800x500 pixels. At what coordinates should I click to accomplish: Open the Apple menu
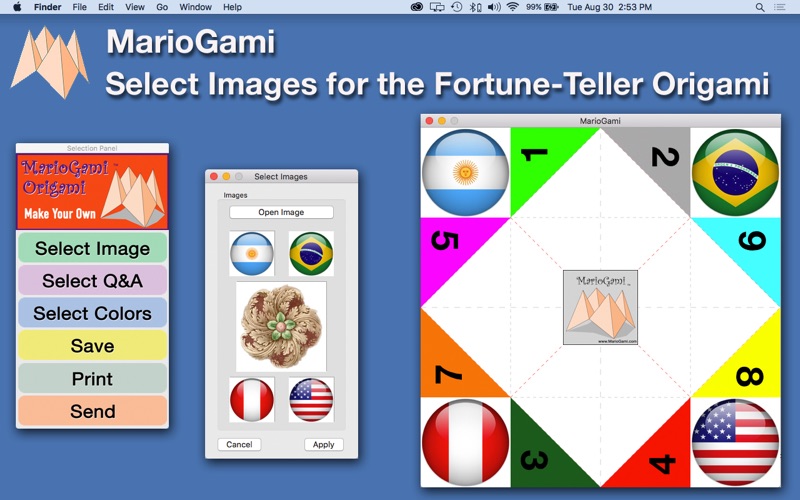pos(17,7)
